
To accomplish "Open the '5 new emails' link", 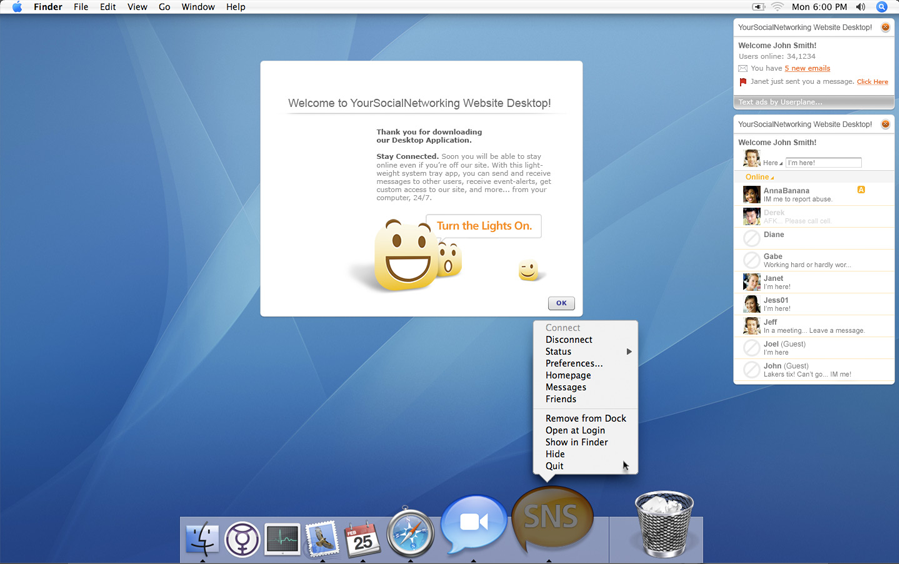I will click(x=807, y=68).
